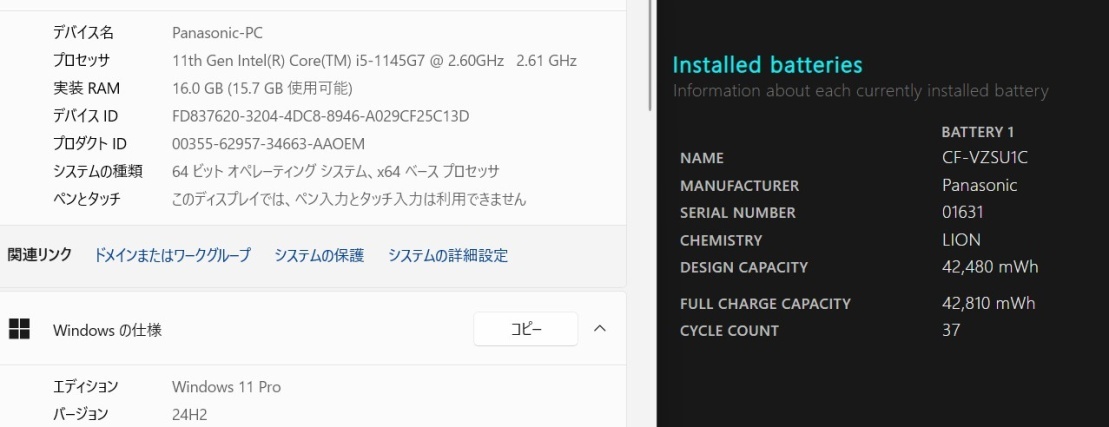Click the FULL CHARGE CAPACITY label
This screenshot has width=1109, height=427.
click(765, 304)
